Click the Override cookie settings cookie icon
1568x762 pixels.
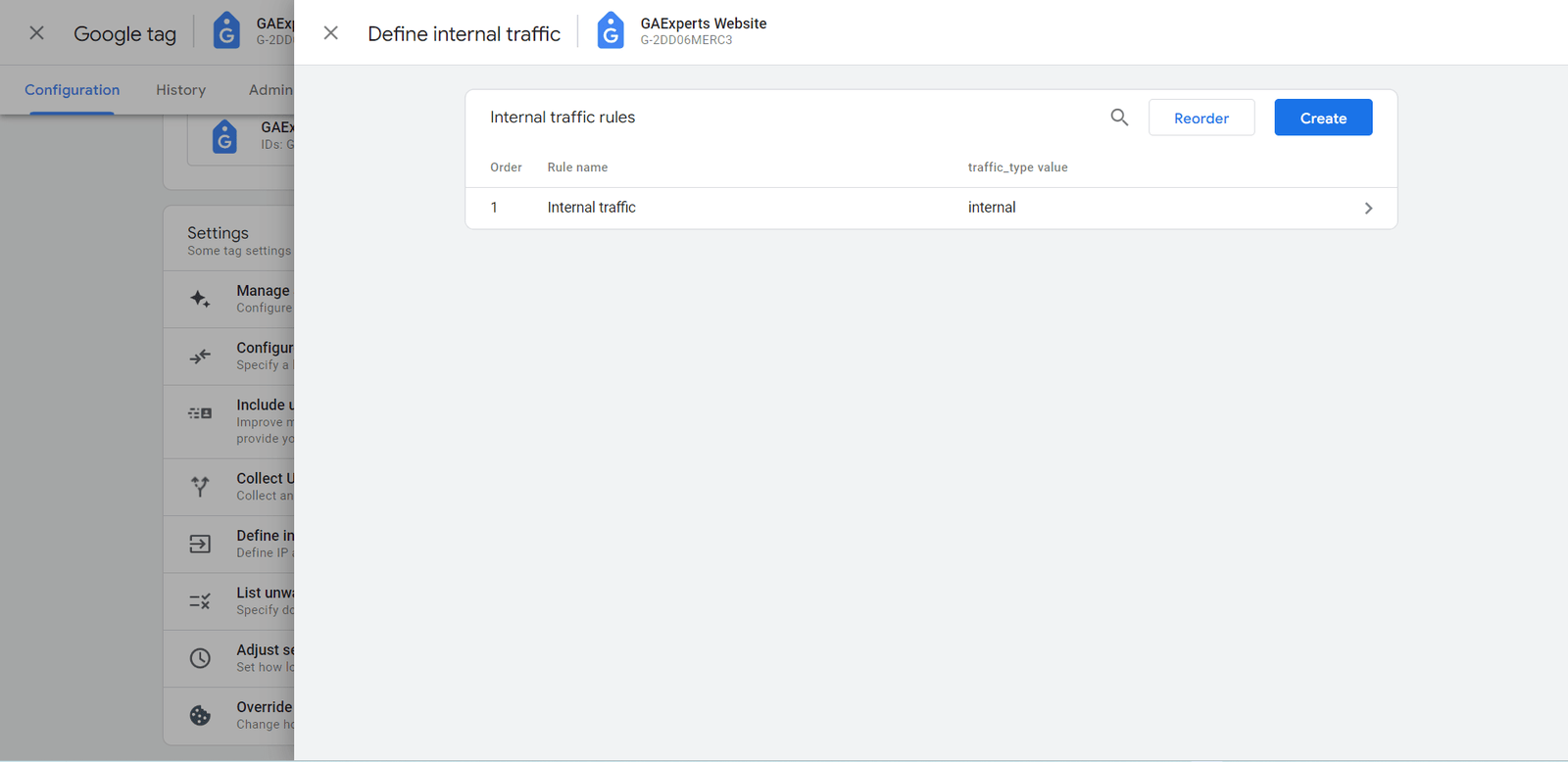click(x=200, y=715)
